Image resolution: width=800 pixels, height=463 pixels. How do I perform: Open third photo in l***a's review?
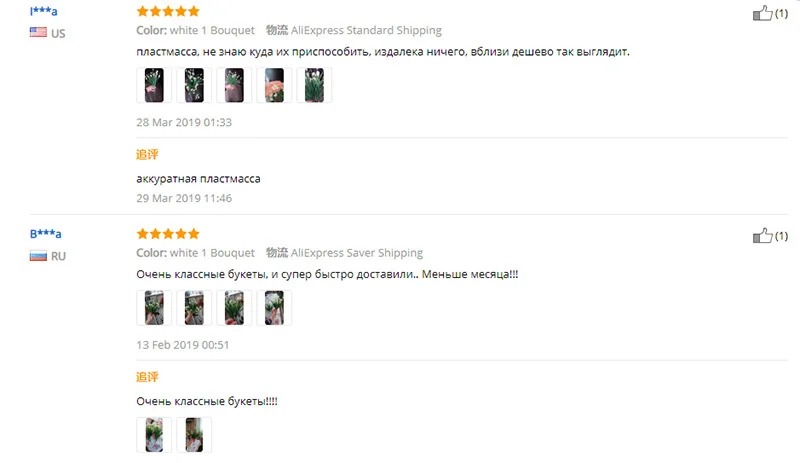(x=234, y=85)
